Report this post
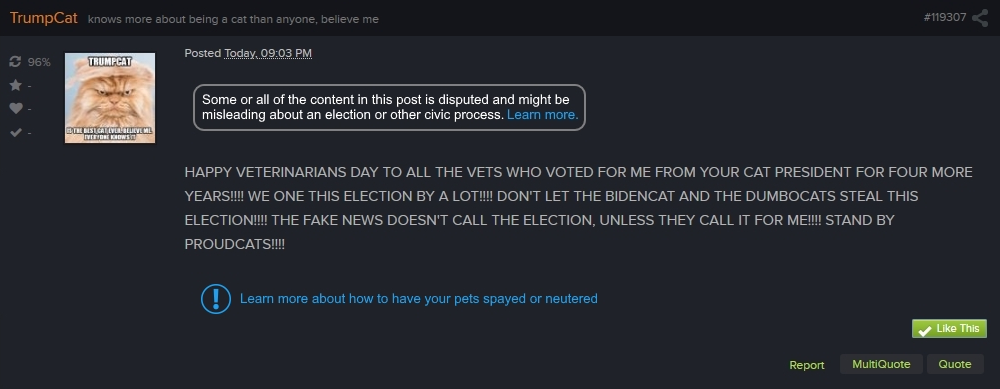The image size is (1000, 389). click(x=807, y=365)
